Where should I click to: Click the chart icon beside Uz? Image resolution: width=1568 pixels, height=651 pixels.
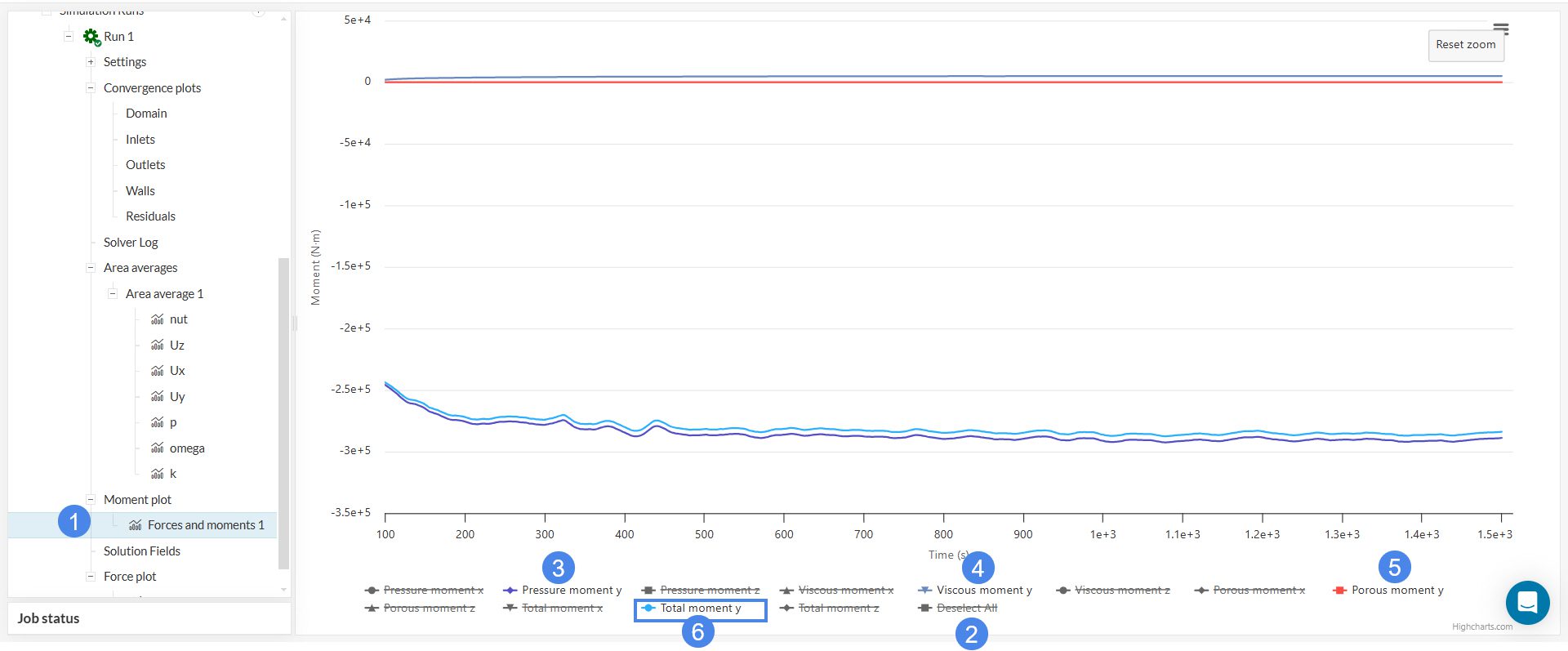158,346
